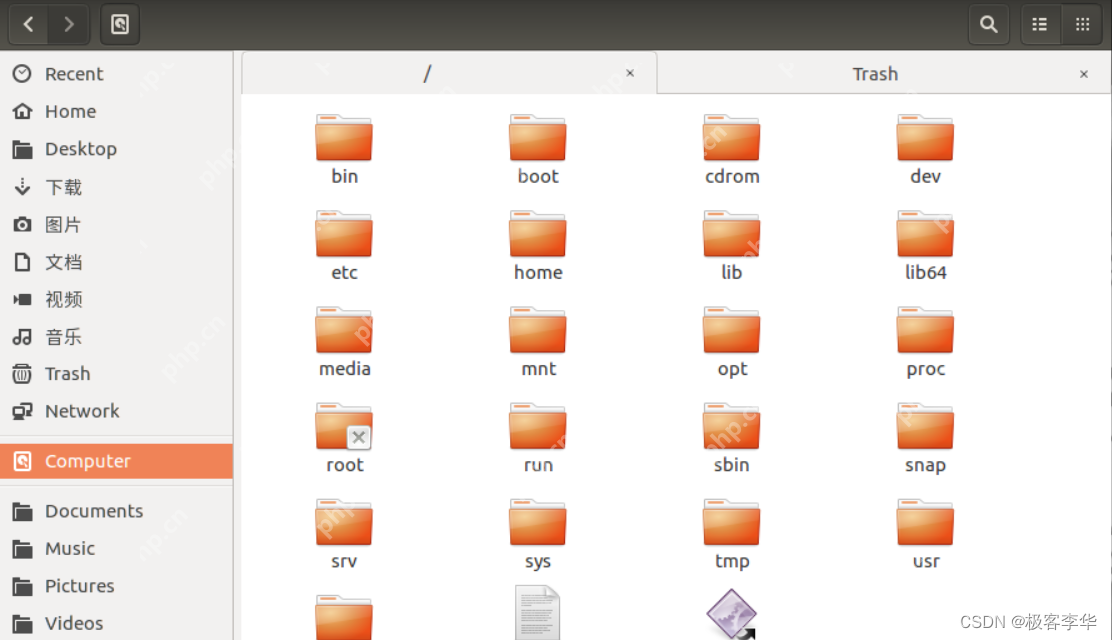Viewport: 1112px width, 640px height.
Task: Open the app grid menu icon top-right
Action: (1081, 24)
